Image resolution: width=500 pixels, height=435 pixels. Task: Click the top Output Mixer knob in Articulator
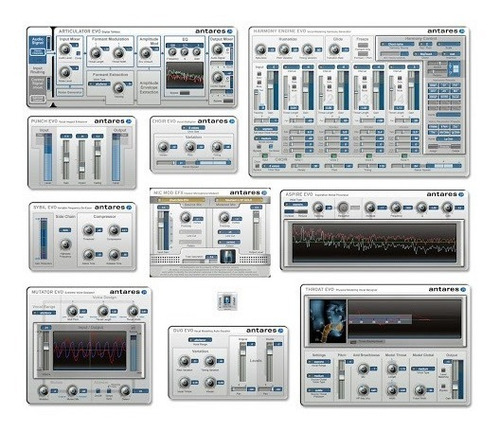click(217, 49)
